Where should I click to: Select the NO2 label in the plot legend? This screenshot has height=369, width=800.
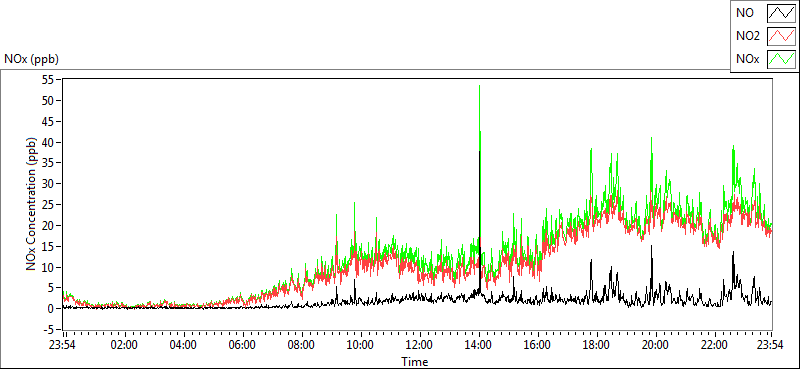(747, 36)
